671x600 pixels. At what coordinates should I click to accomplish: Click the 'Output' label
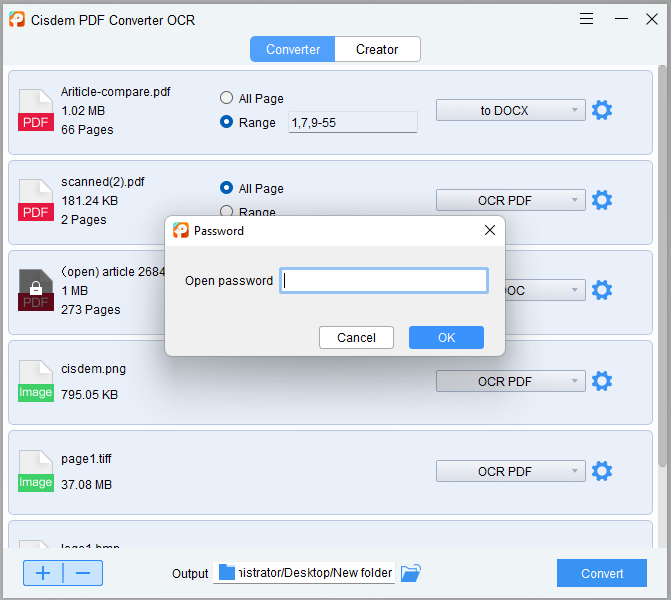[x=190, y=573]
